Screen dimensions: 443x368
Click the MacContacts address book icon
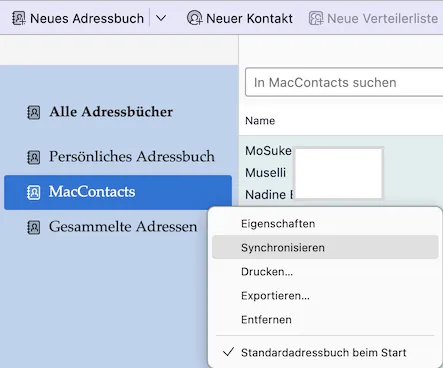(34, 193)
